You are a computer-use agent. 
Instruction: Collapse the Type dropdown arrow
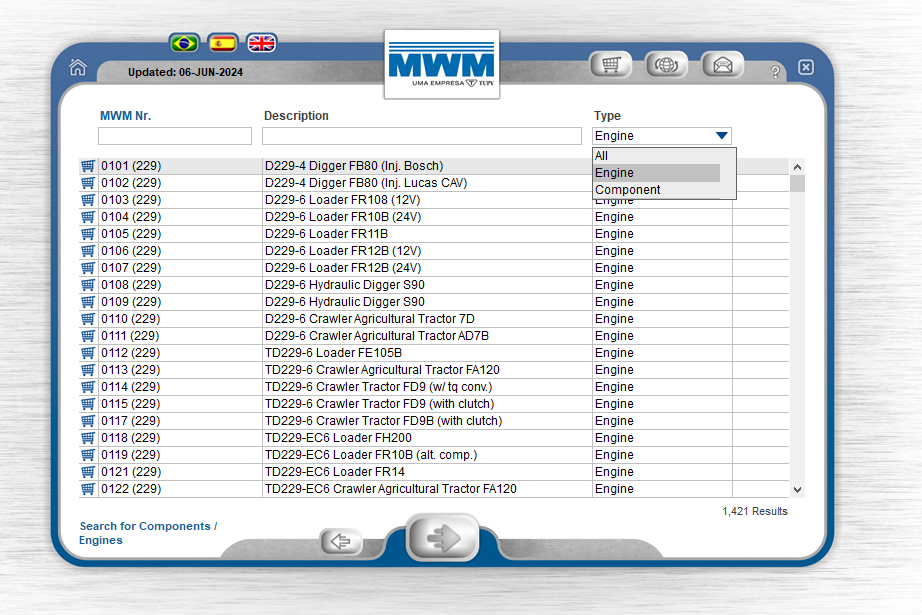[x=722, y=136]
